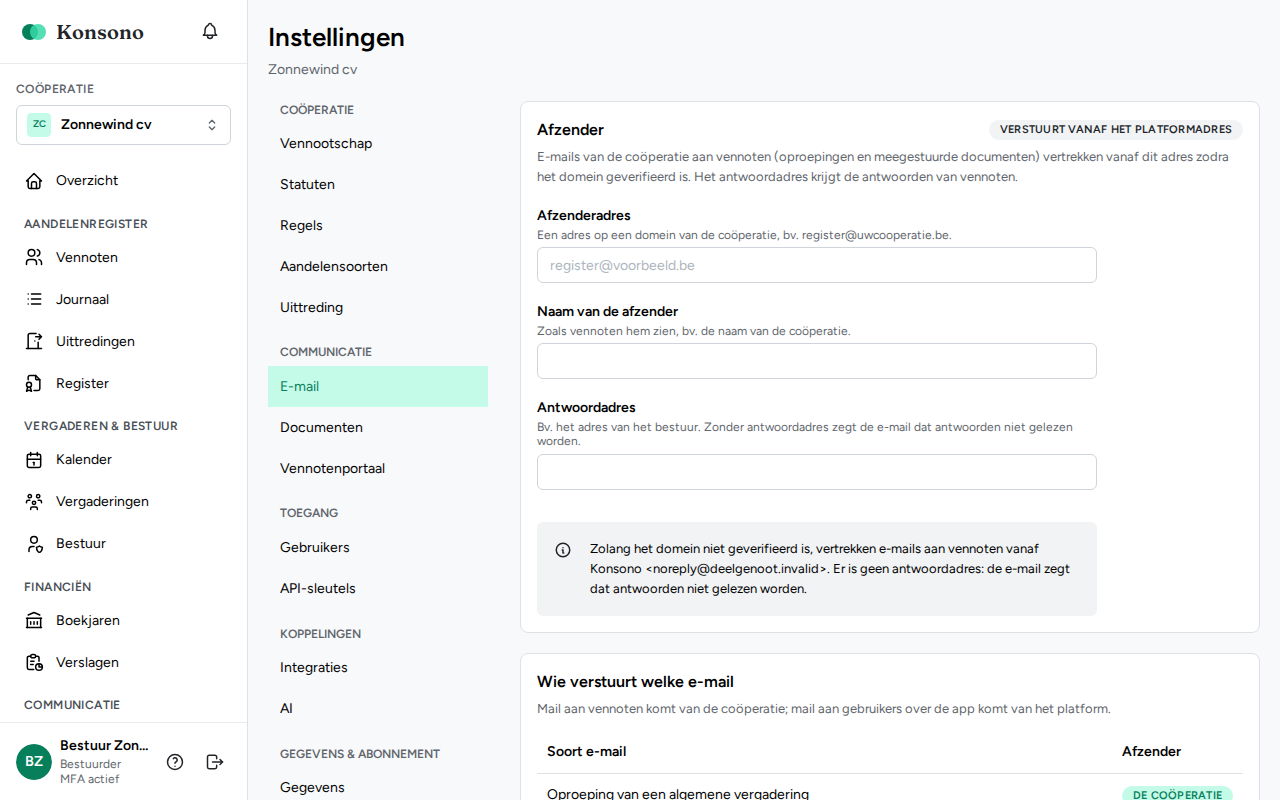Screen dimensions: 1280x800
Task: Expand the Zonnewind cv coöperatie selector
Action: pyautogui.click(x=123, y=125)
